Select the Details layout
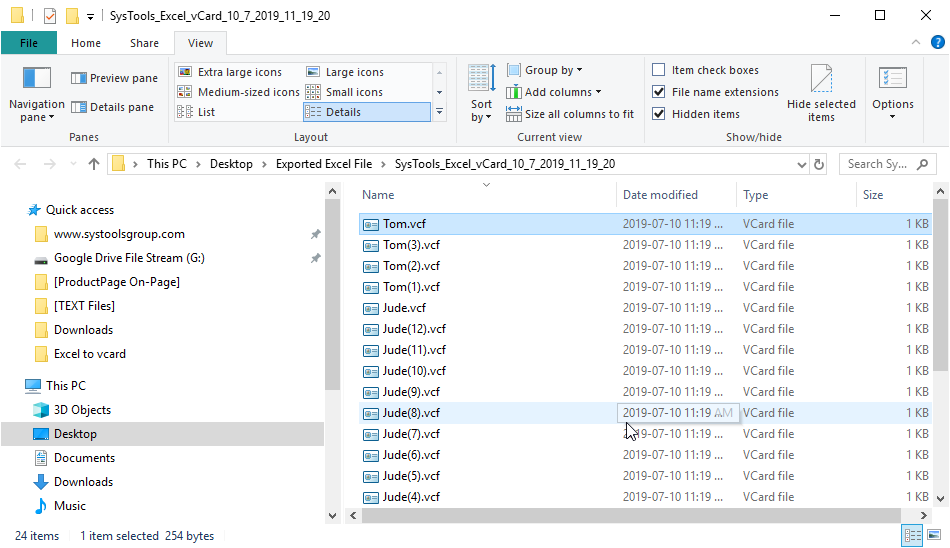Viewport: 950px width, 548px height. pyautogui.click(x=367, y=112)
